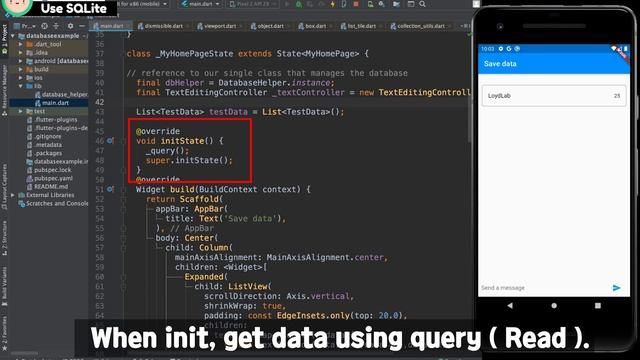Switch to the viewport.dart tab
This screenshot has width=640, height=360.
point(220,26)
